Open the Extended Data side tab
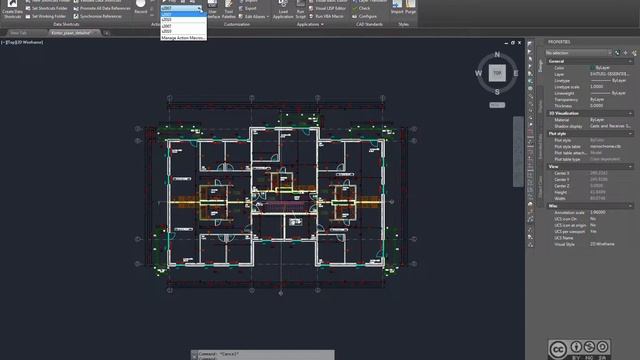The image size is (640, 360). (540, 147)
